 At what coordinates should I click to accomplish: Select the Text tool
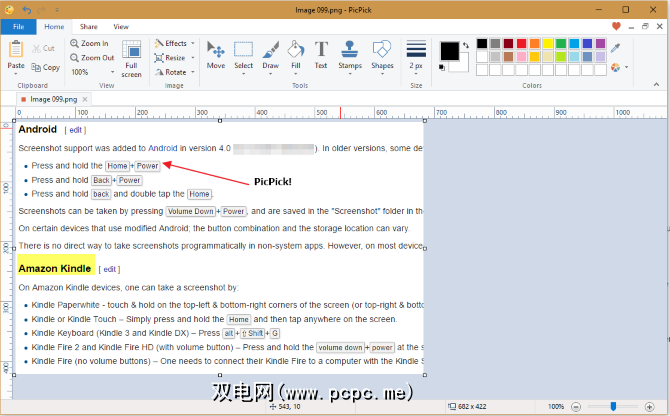(321, 55)
